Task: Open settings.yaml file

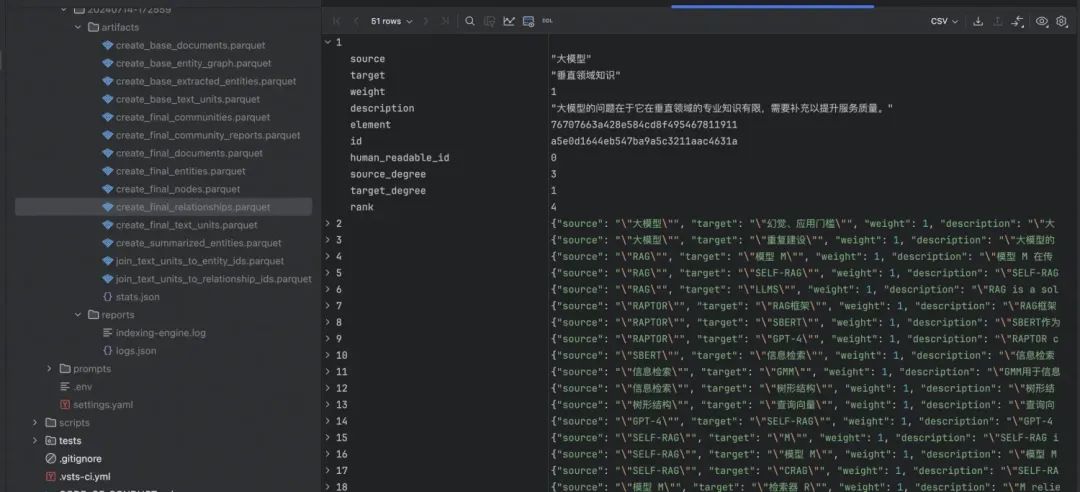Action: coord(103,404)
